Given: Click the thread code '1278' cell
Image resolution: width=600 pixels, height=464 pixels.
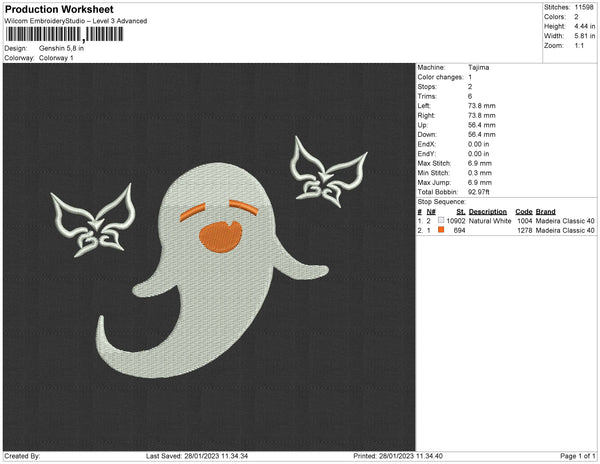Looking at the screenshot, I should tap(525, 230).
